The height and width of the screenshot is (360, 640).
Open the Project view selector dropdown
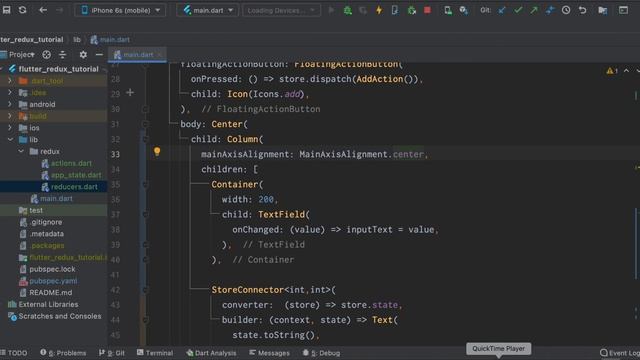tap(18, 54)
